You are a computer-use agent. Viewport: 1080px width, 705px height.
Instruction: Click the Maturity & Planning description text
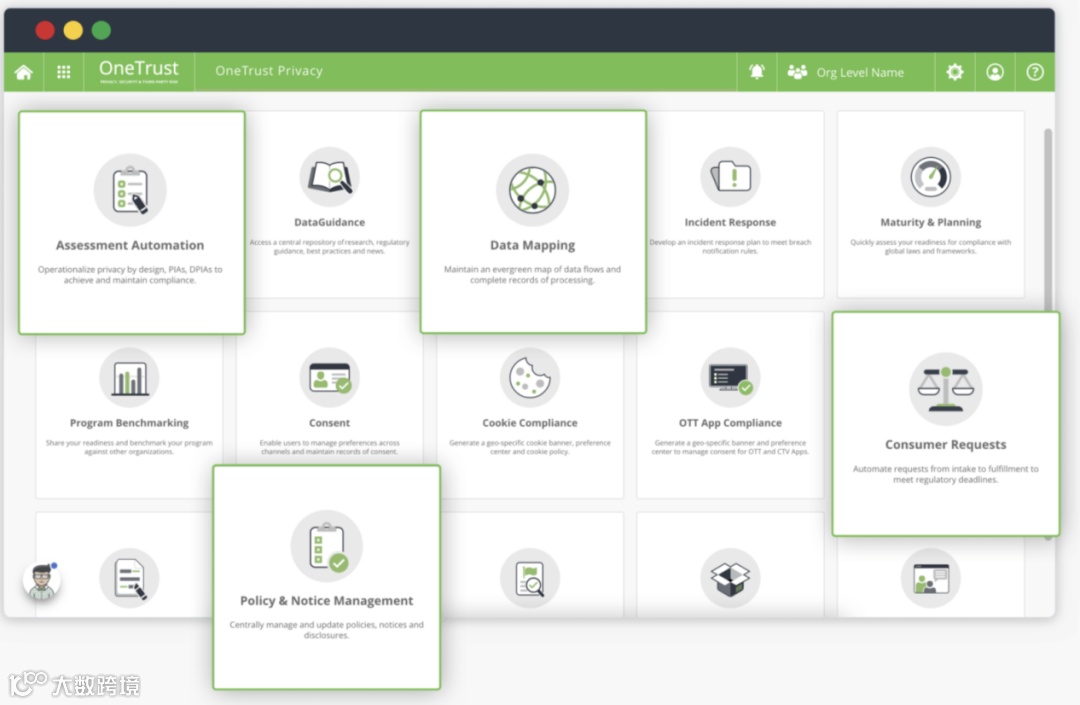tap(931, 246)
